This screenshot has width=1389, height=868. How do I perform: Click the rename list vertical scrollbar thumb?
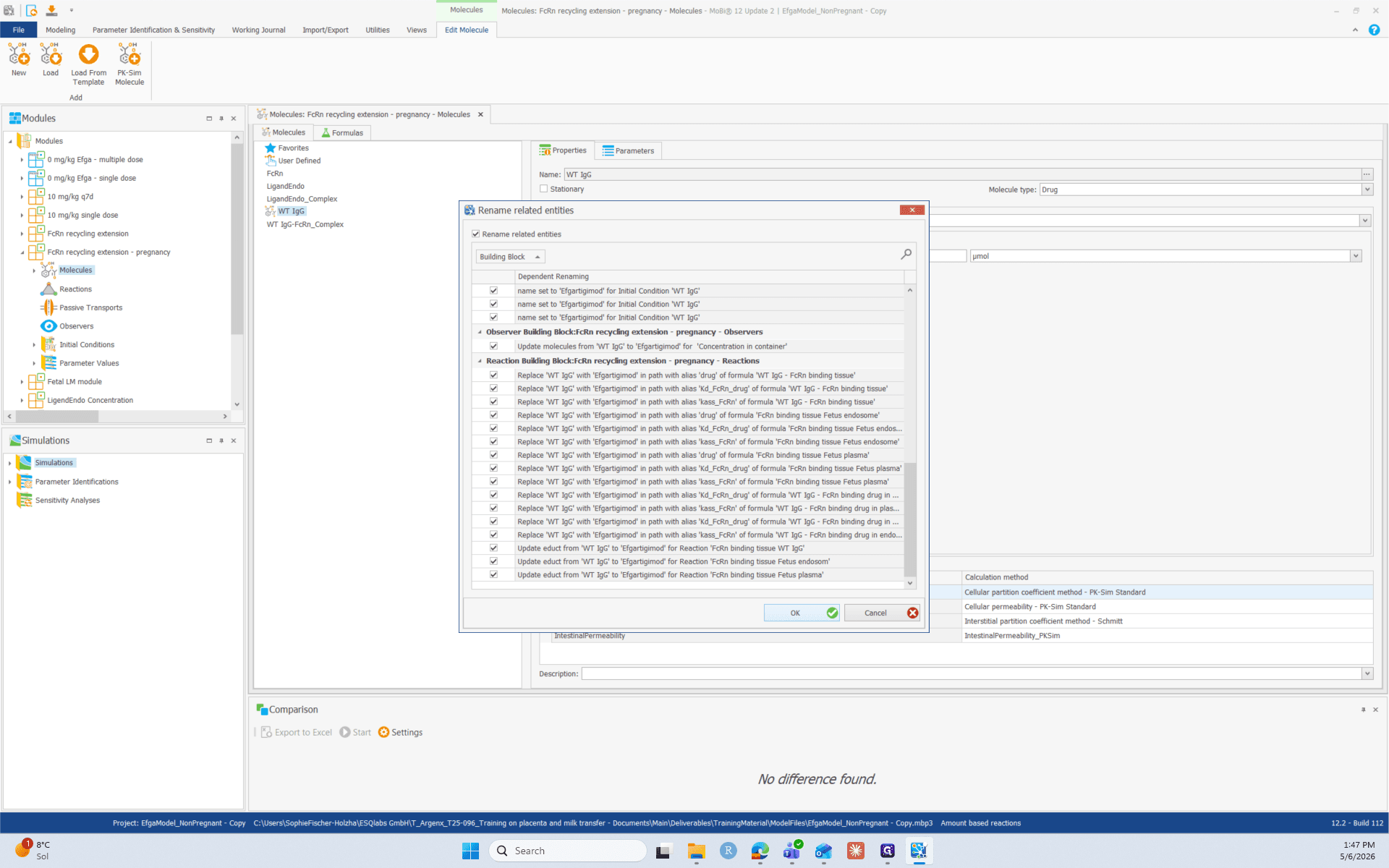(x=910, y=519)
